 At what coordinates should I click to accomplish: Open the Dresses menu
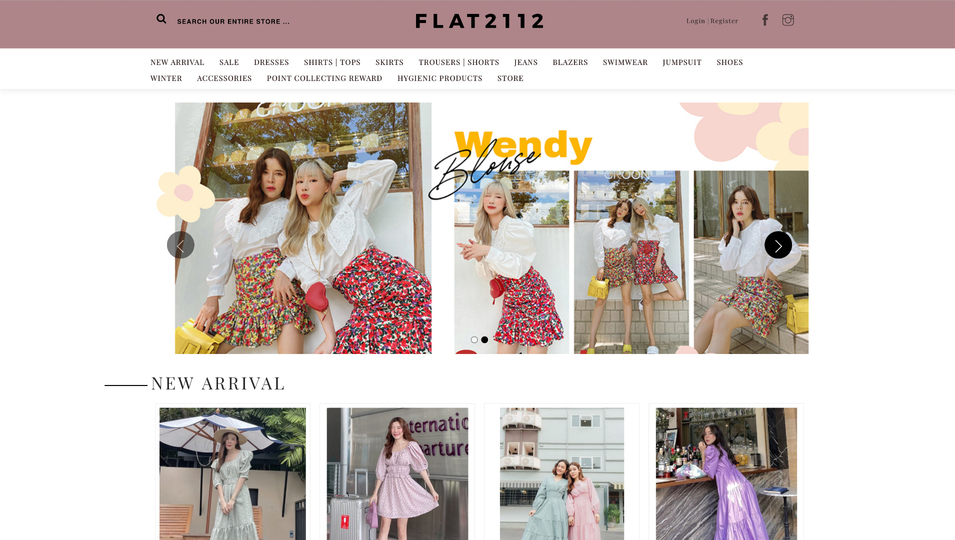point(271,62)
